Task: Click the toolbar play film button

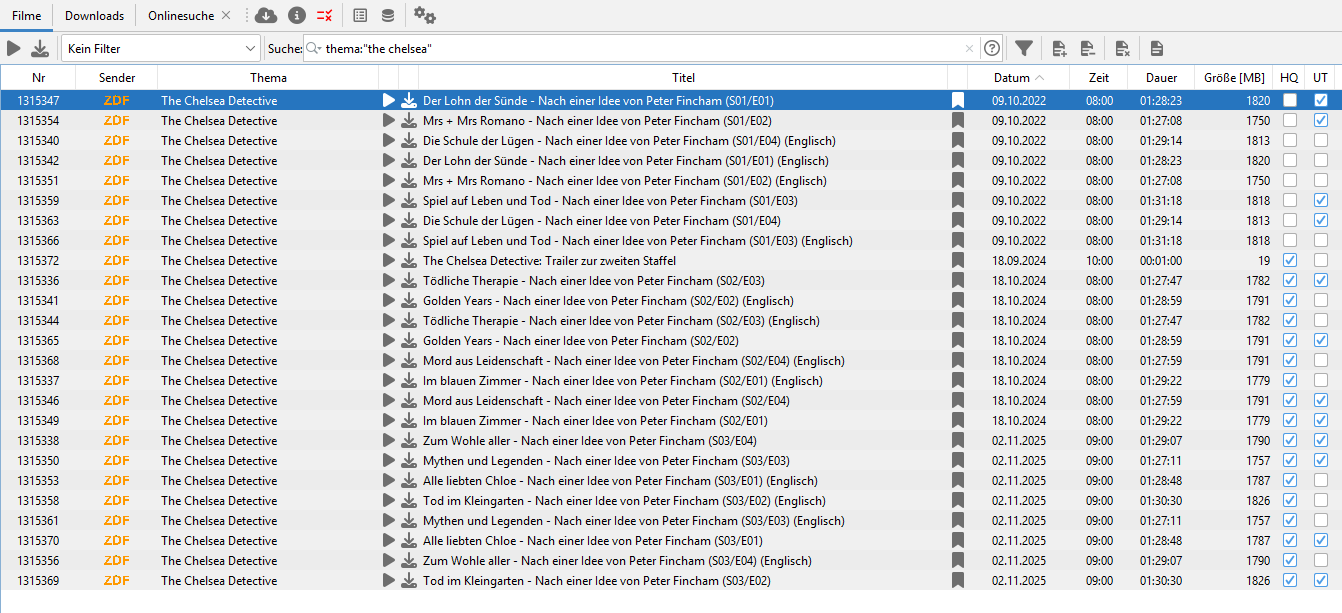Action: click(x=14, y=48)
